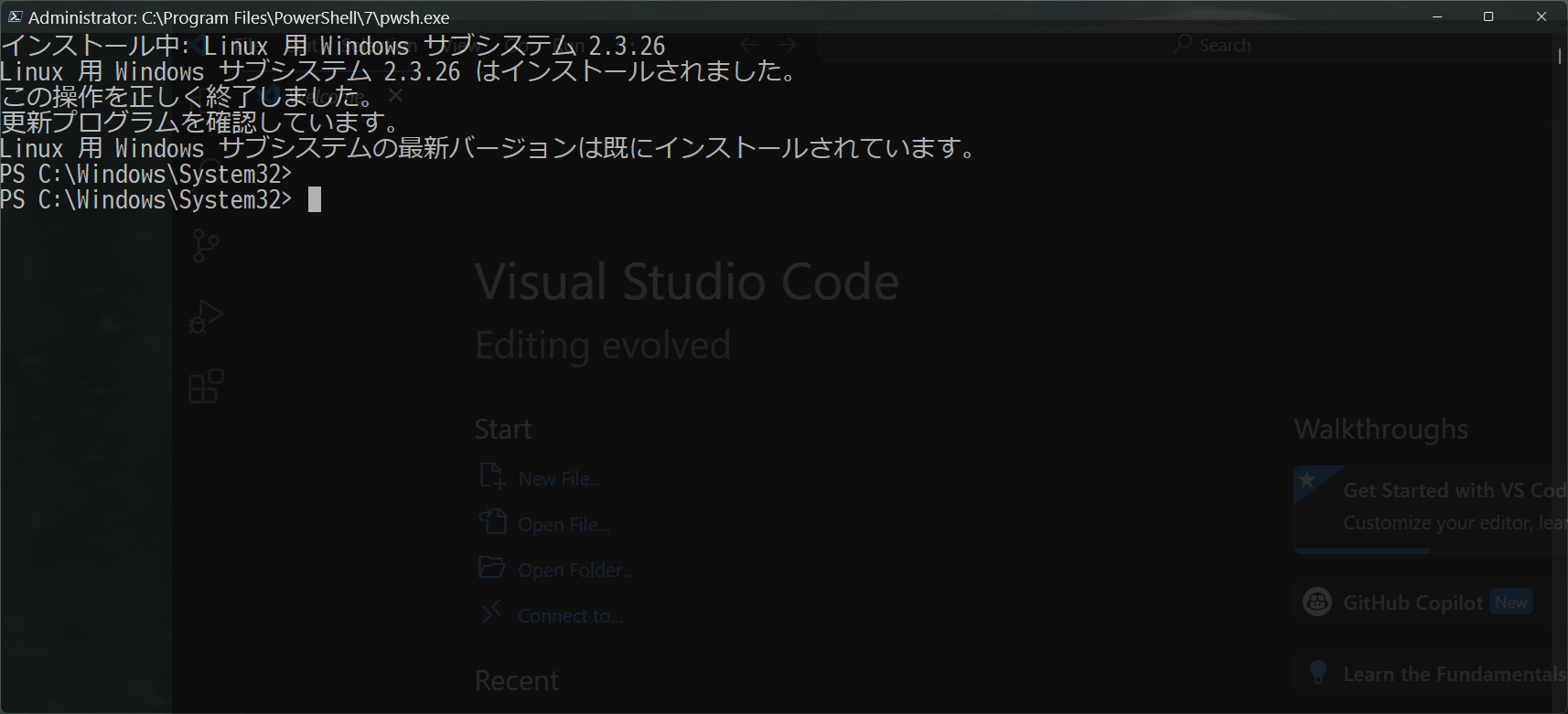This screenshot has height=714, width=1568.
Task: Open Extensions view in VS Code
Action: (206, 387)
